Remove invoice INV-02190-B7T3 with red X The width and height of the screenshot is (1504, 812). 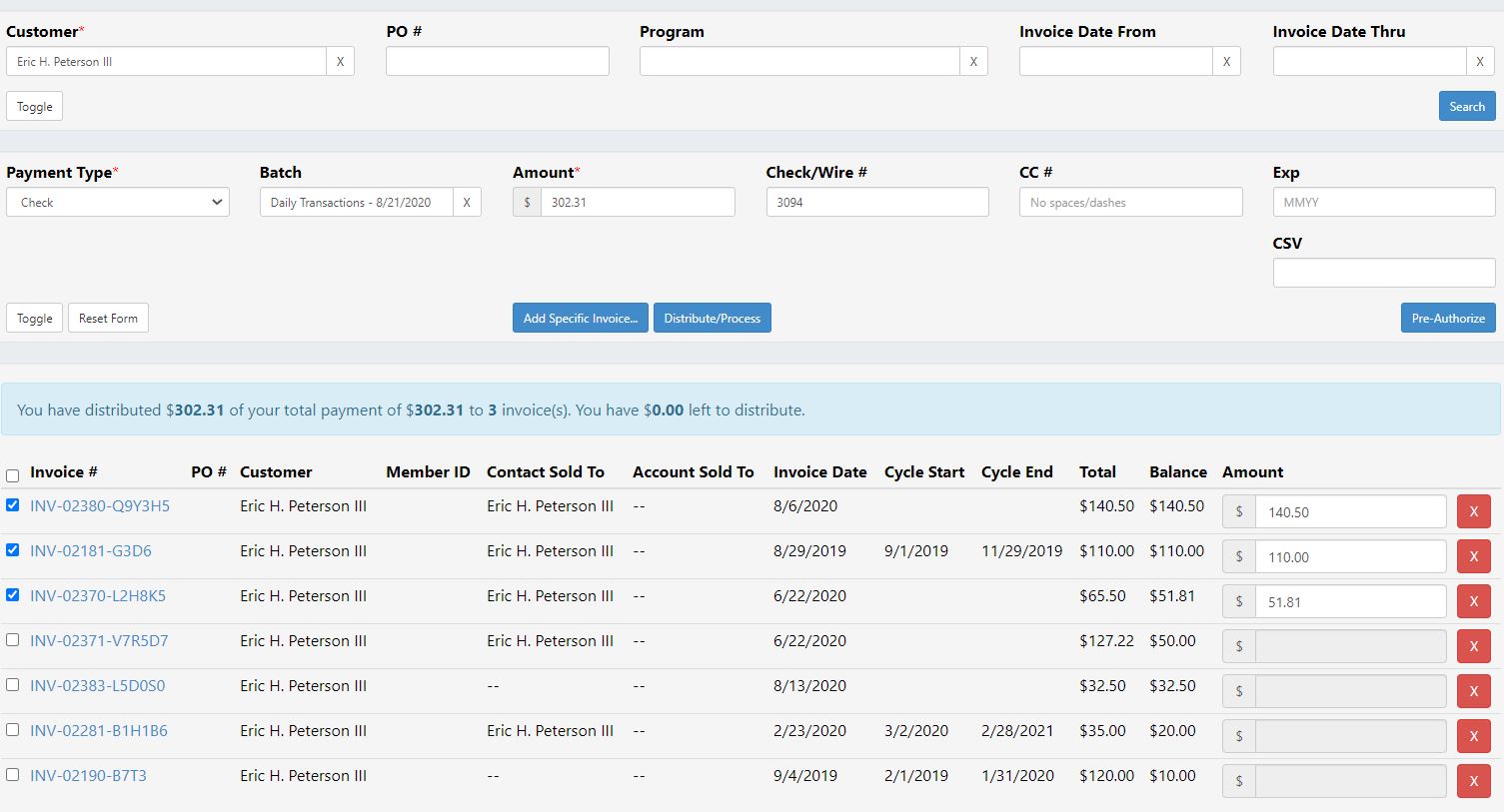pyautogui.click(x=1473, y=781)
